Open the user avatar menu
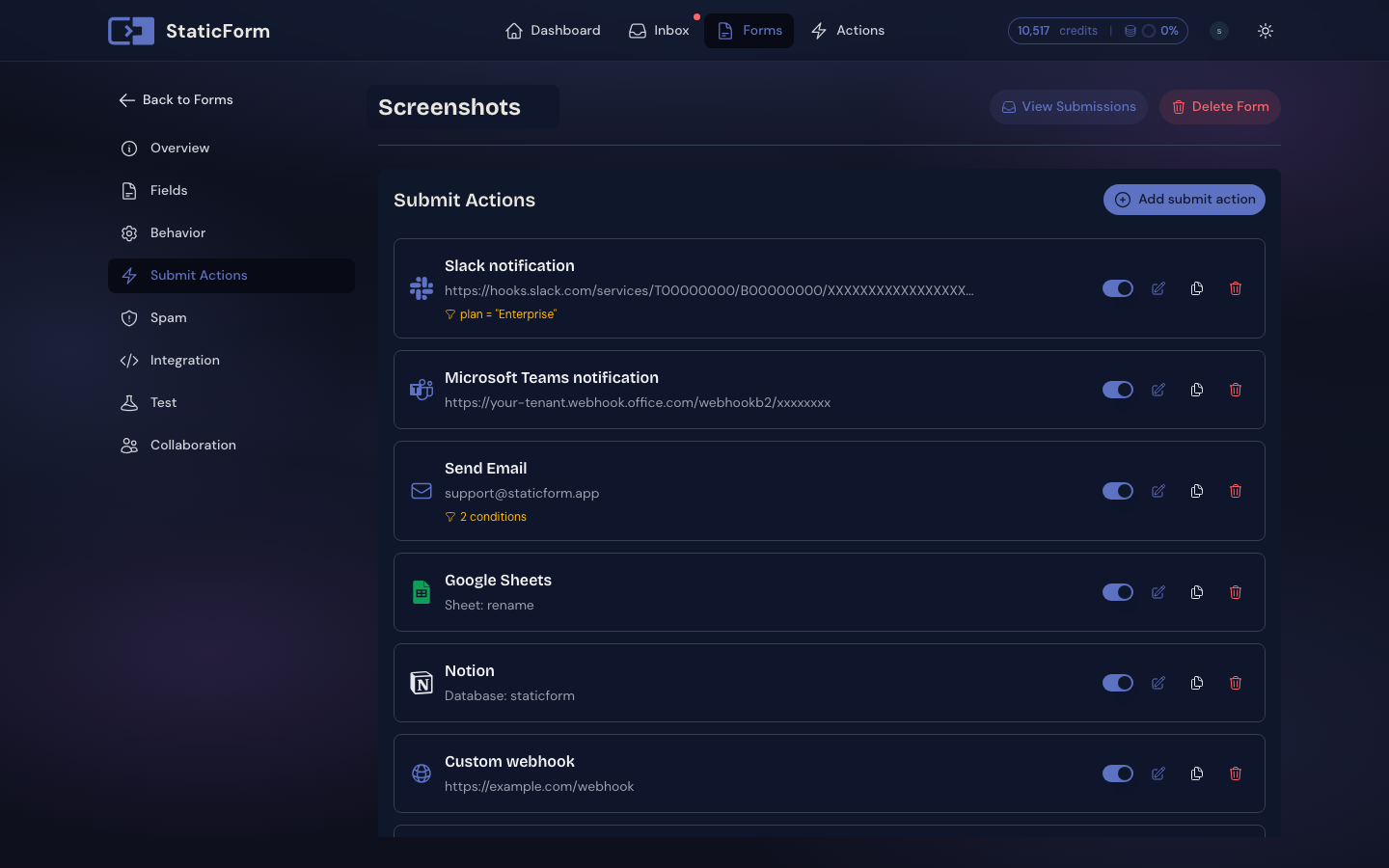Screen dimensions: 1389x868 point(1219,31)
